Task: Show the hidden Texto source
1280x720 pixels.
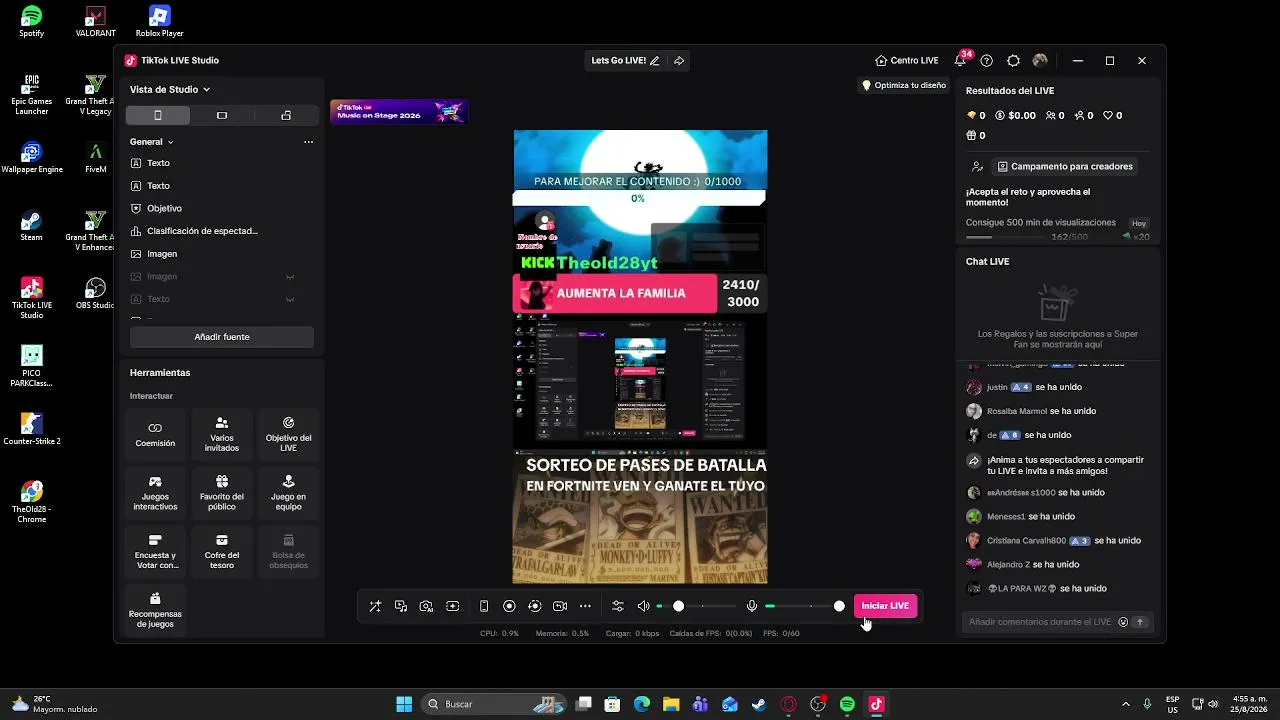Action: click(290, 299)
